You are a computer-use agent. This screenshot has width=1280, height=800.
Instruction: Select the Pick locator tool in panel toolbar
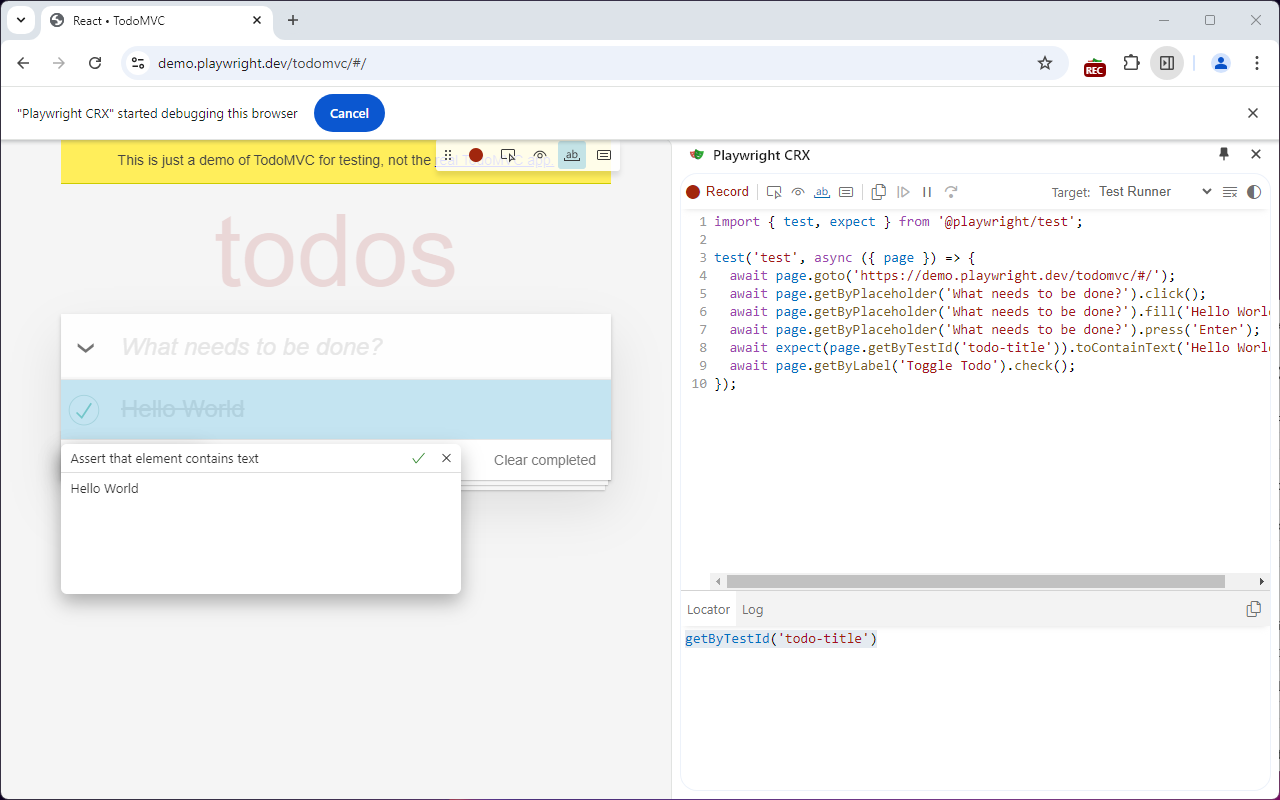[774, 192]
